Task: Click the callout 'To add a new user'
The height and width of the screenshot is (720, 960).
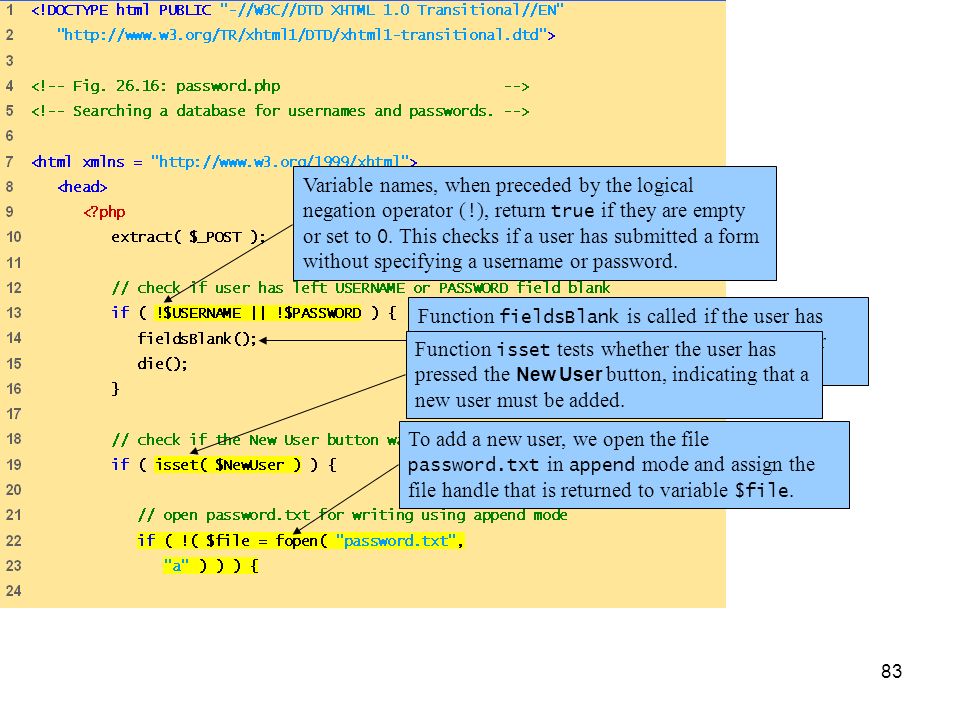Action: coord(624,465)
